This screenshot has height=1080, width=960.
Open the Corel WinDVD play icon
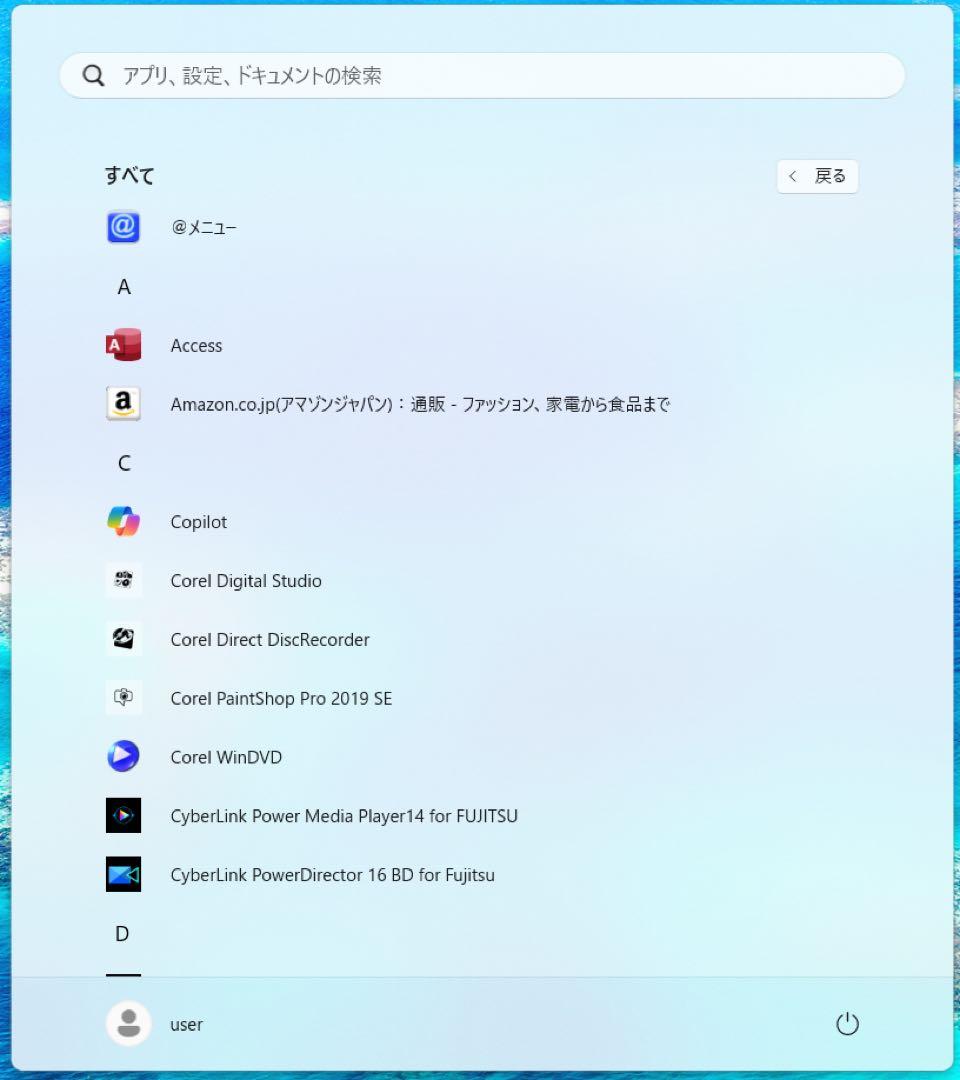(123, 756)
